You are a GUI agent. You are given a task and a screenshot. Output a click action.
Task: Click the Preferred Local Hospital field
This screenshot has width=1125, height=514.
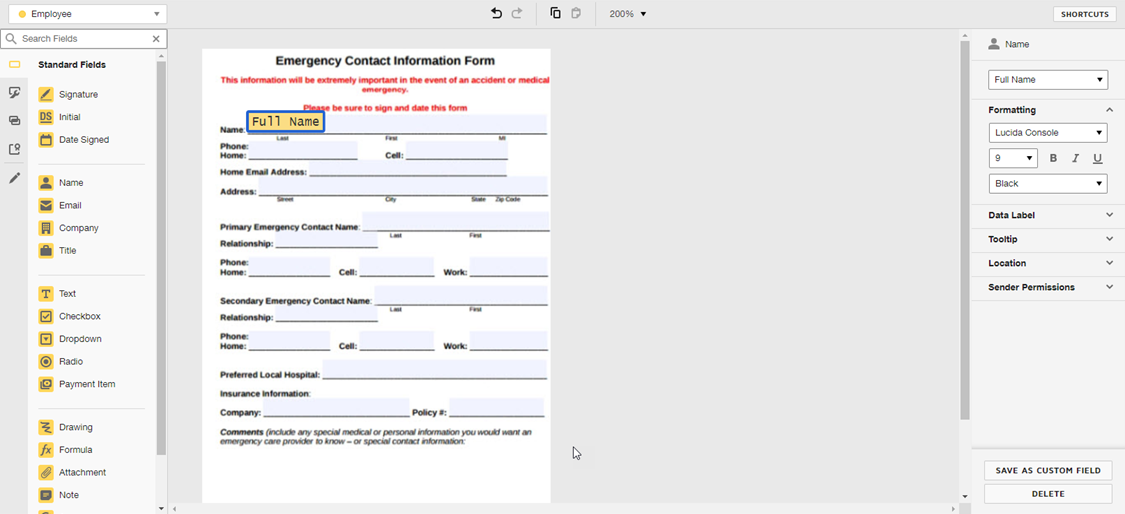(434, 370)
